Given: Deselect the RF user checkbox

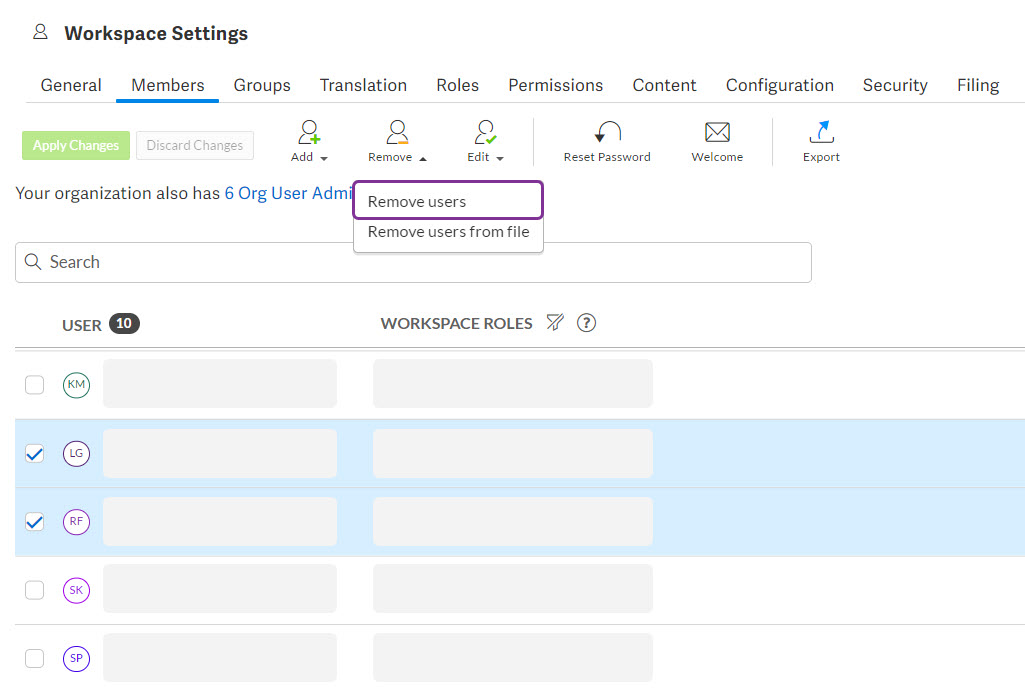Looking at the screenshot, I should pos(34,521).
